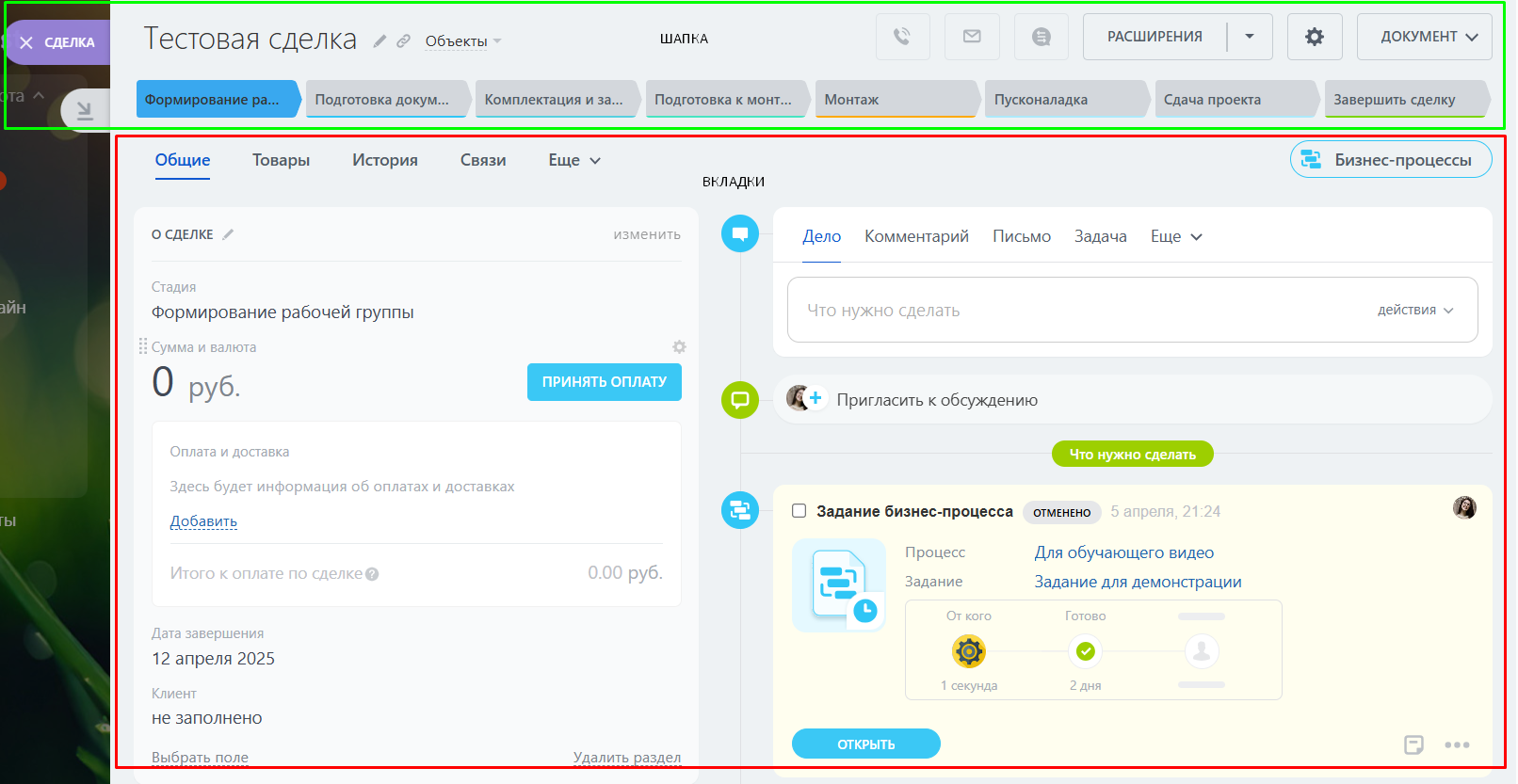Click the note icon on task card
Image resolution: width=1518 pixels, height=784 pixels.
click(x=1413, y=744)
